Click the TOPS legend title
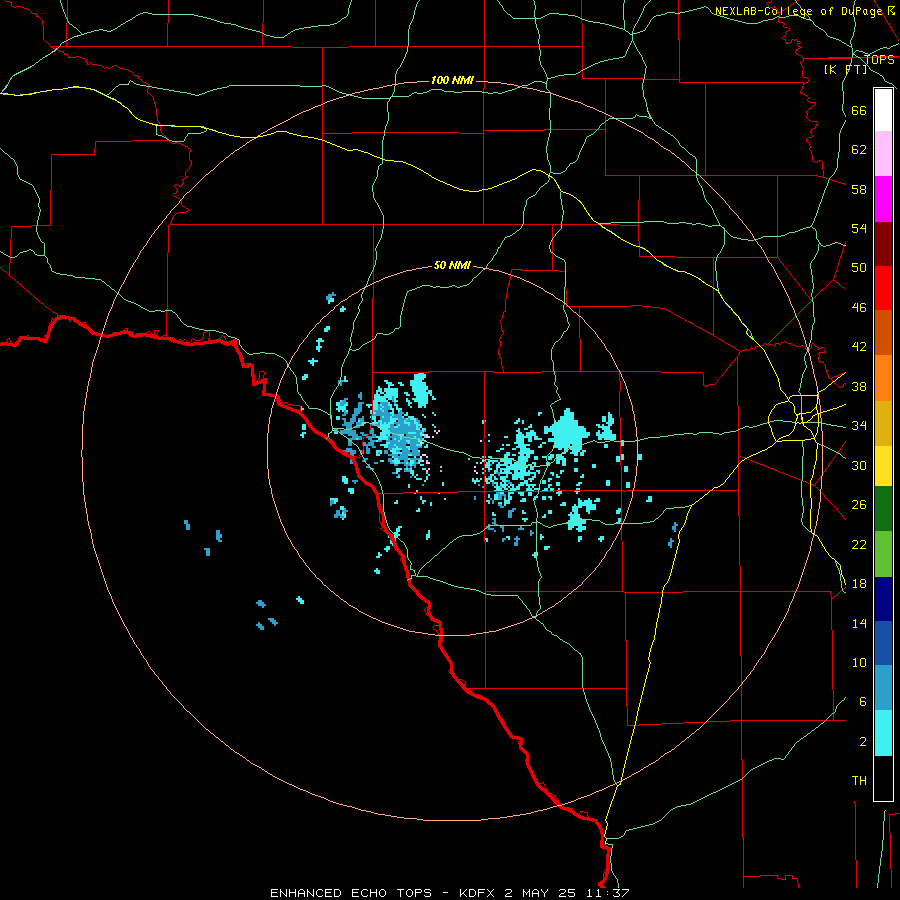This screenshot has height=900, width=900. pyautogui.click(x=879, y=59)
